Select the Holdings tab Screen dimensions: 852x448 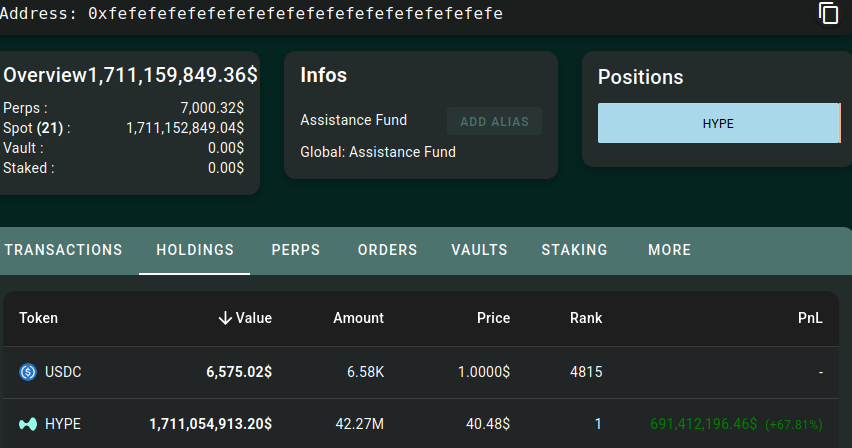coord(195,250)
